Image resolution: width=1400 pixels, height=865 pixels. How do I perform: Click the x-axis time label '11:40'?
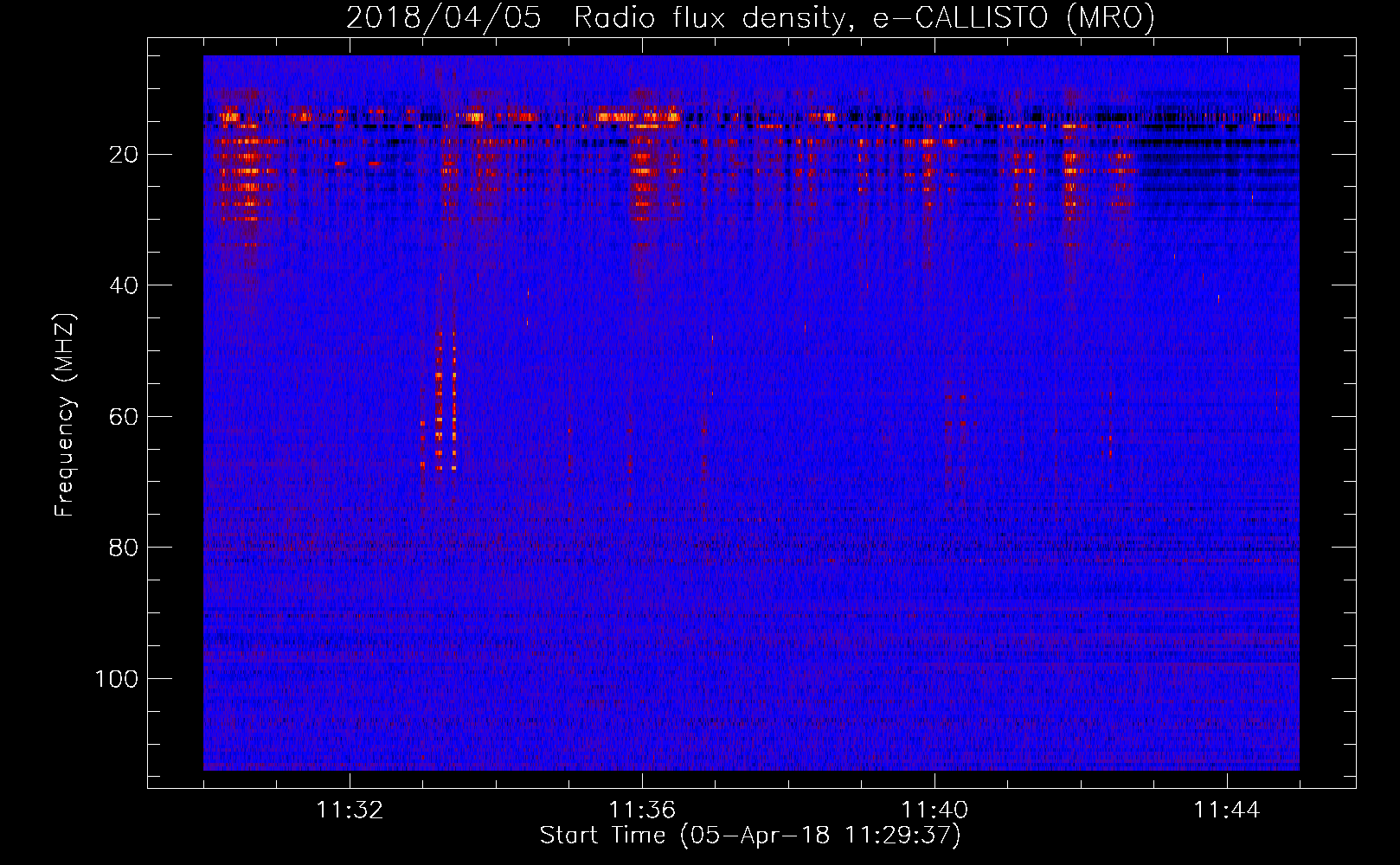pos(934,811)
